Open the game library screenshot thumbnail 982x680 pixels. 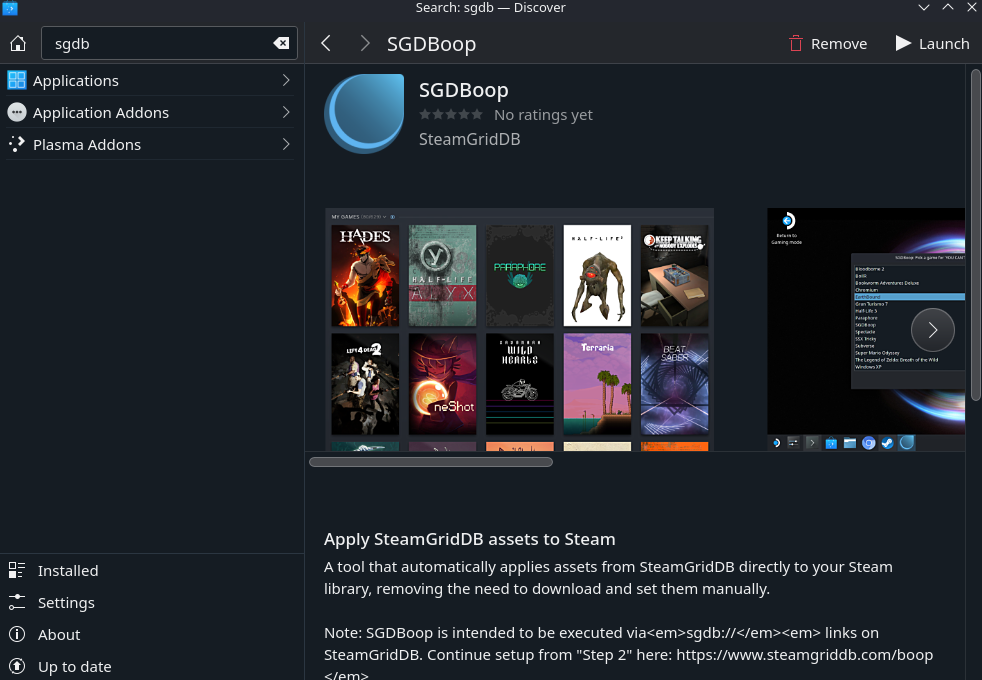point(519,329)
